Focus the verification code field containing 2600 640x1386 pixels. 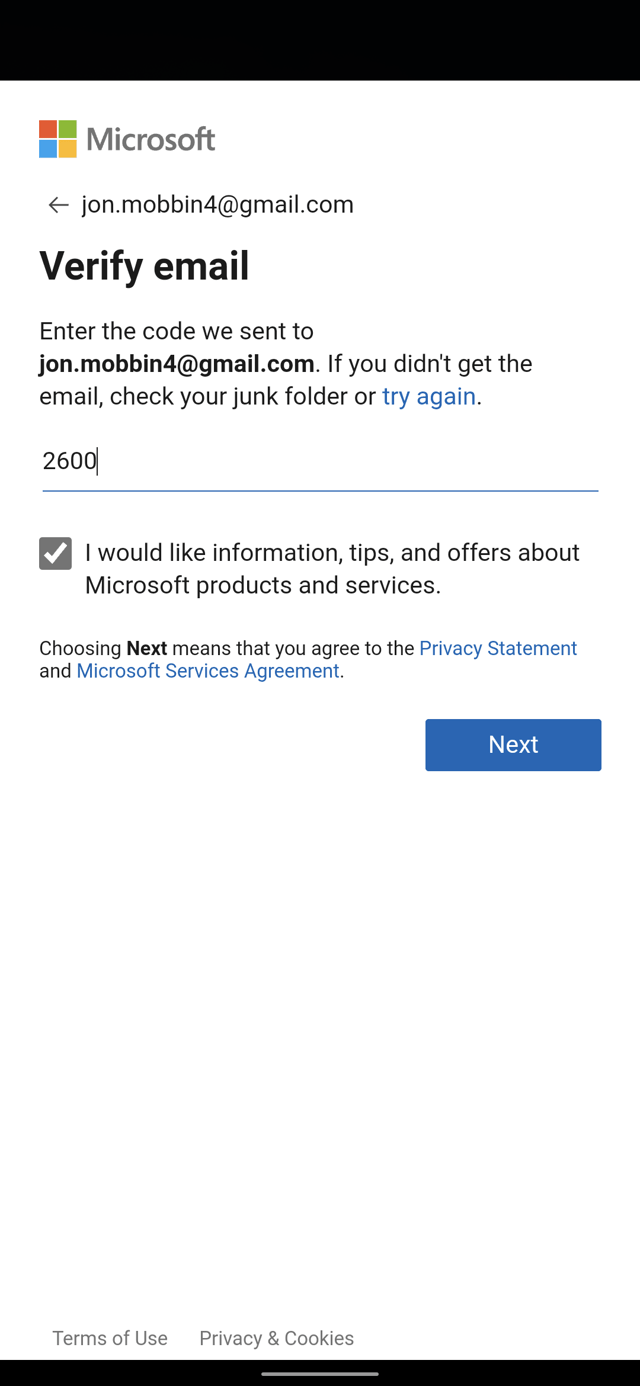pos(320,461)
